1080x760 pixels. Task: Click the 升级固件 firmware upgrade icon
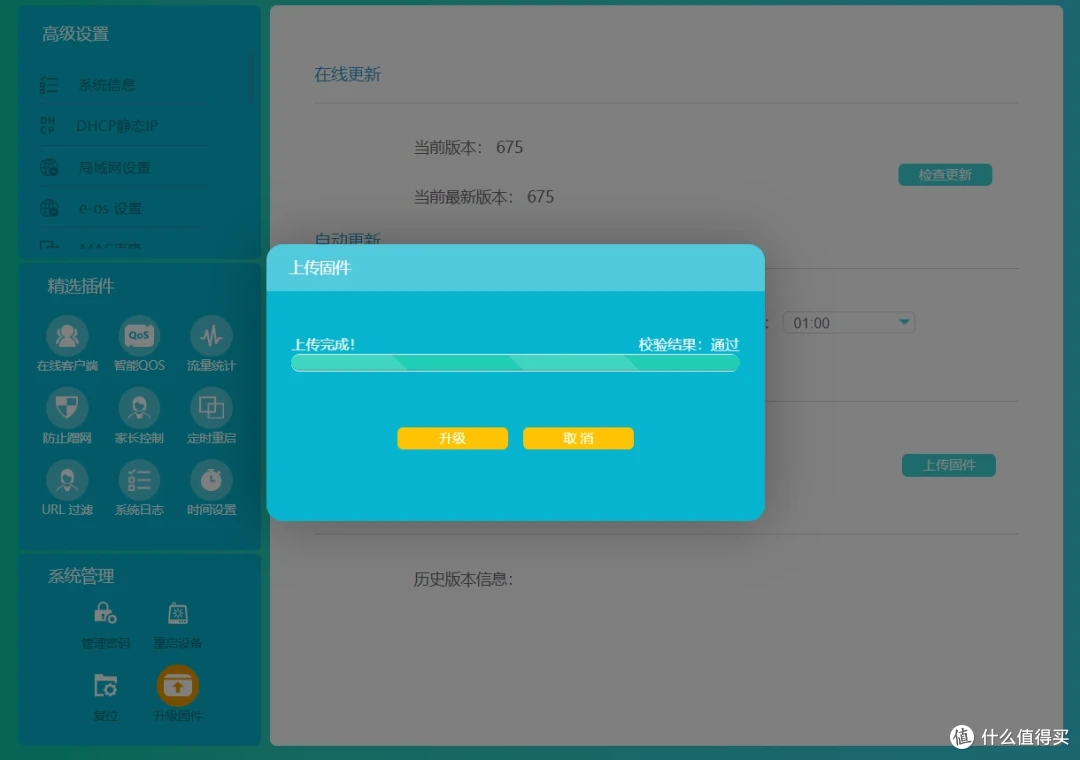tap(178, 686)
